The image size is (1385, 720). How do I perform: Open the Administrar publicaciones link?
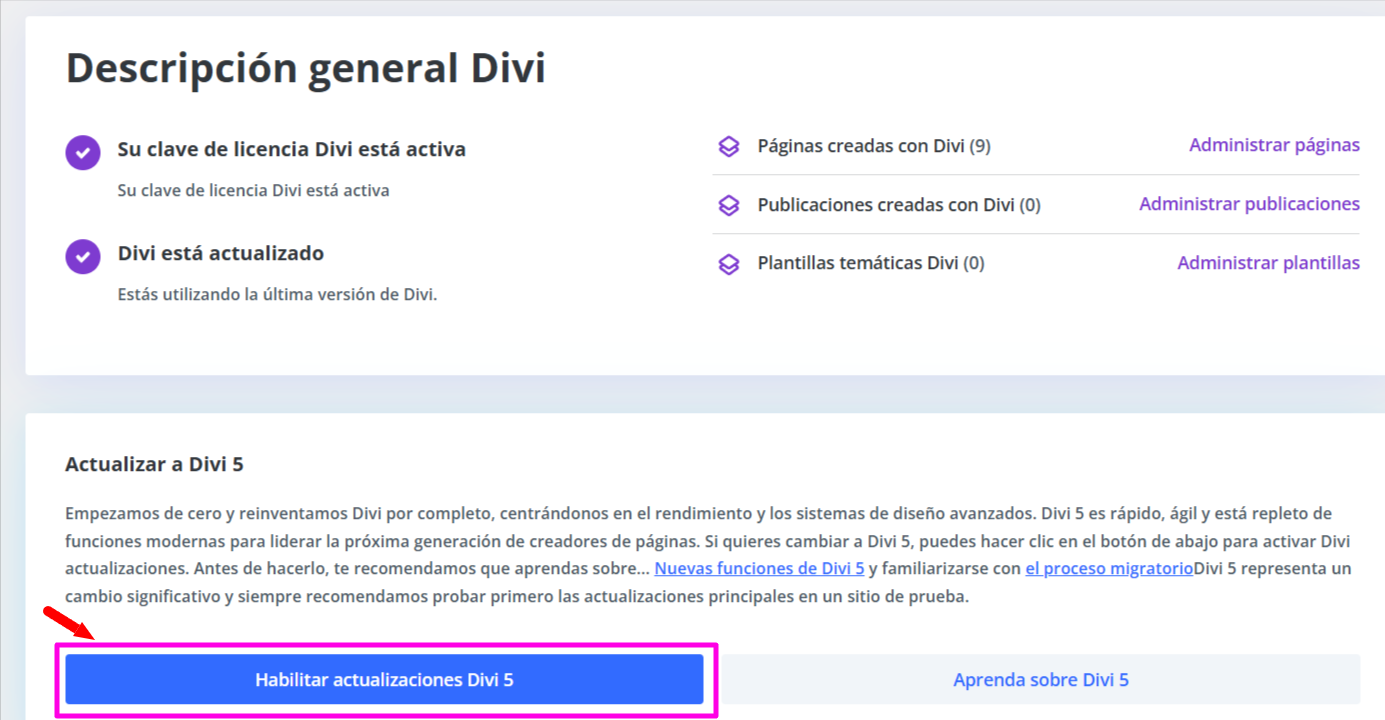pyautogui.click(x=1249, y=204)
